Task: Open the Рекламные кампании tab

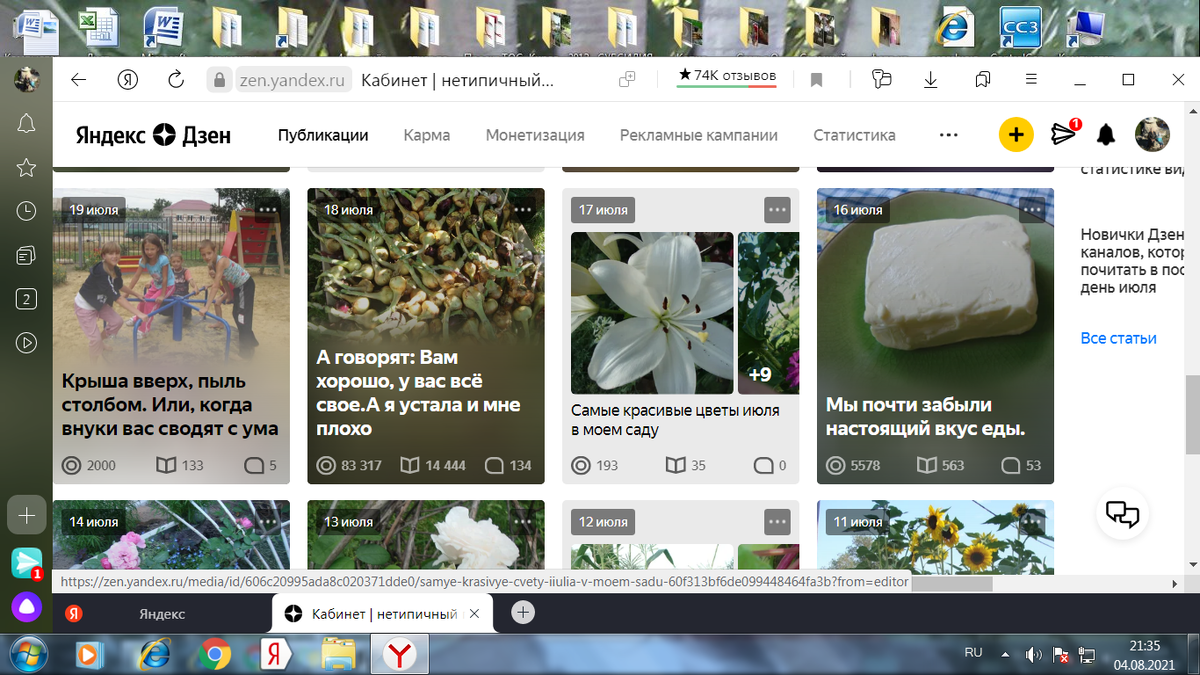Action: pos(699,135)
